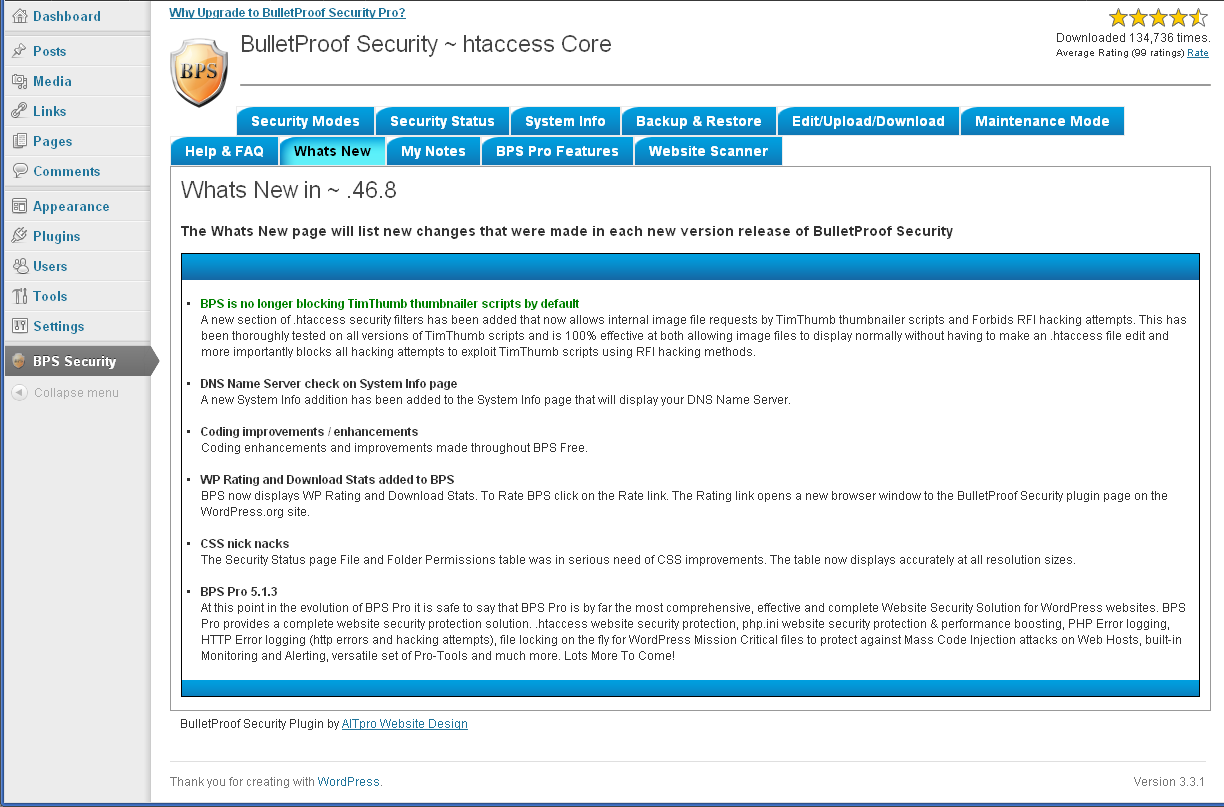Screen dimensions: 1224x807
Task: Switch to the System Info tab
Action: [565, 121]
